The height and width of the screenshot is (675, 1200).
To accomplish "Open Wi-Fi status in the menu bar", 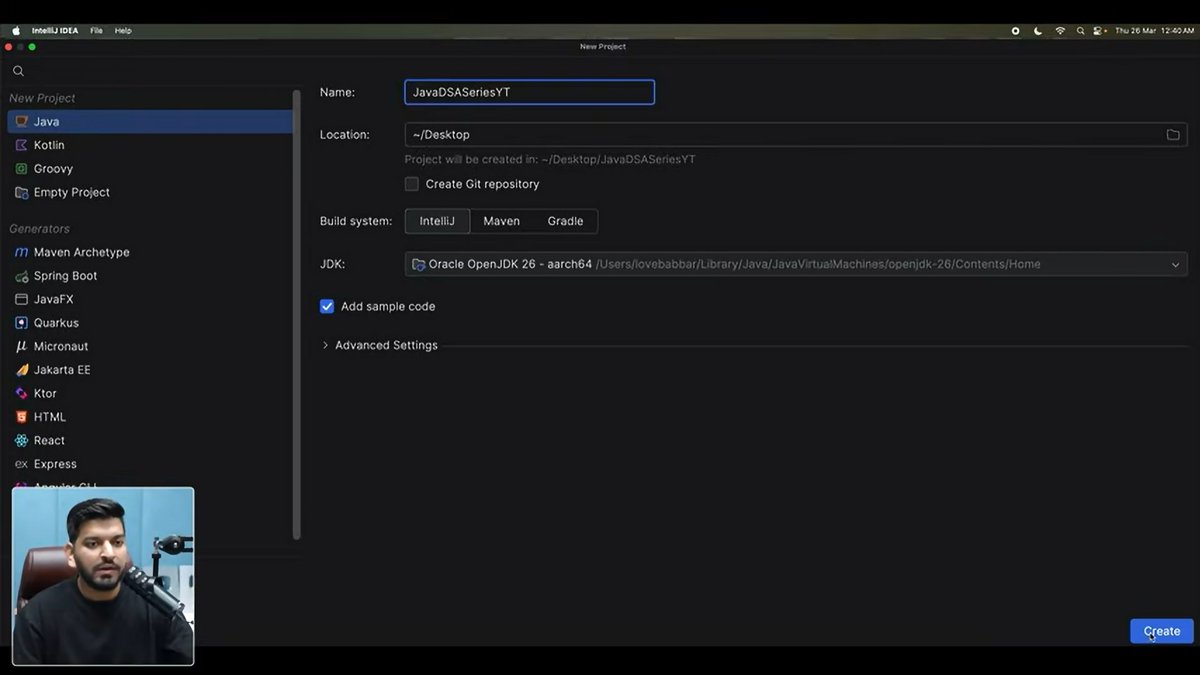I will point(1060,31).
